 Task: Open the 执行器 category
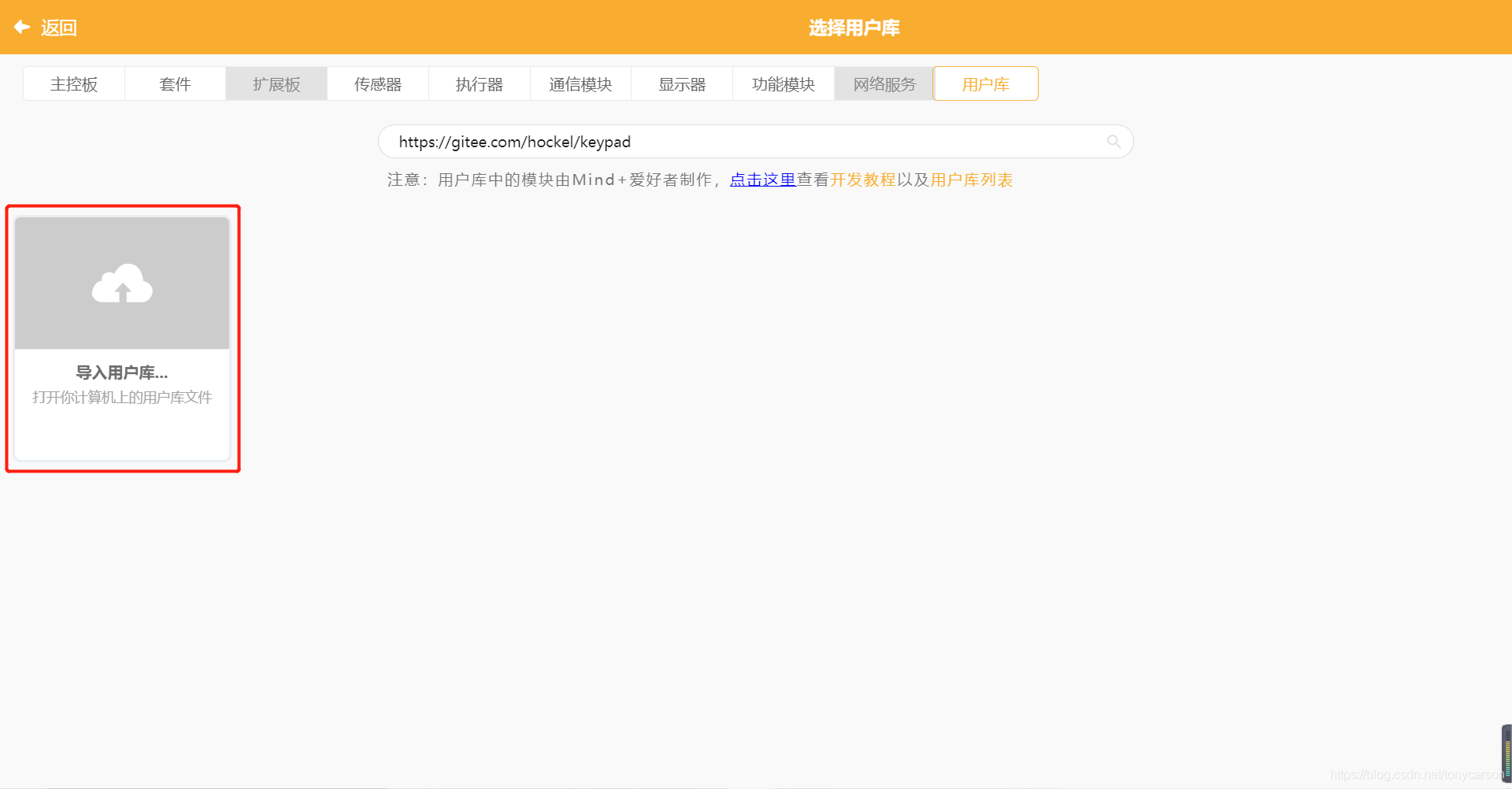tap(479, 83)
